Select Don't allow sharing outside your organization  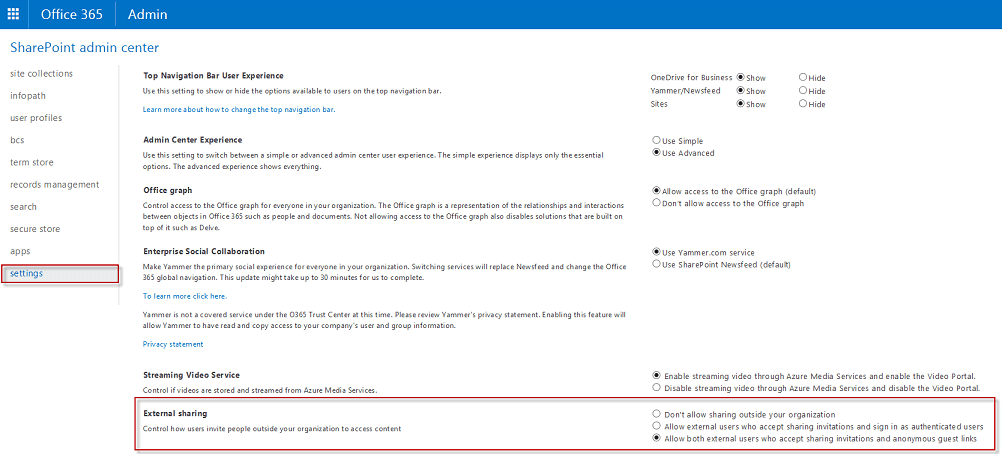[656, 414]
